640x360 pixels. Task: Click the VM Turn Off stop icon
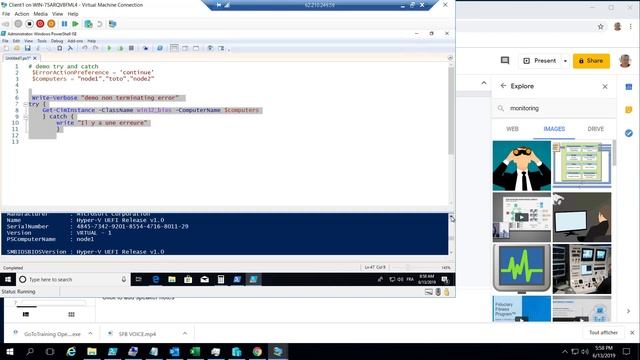[29, 24]
